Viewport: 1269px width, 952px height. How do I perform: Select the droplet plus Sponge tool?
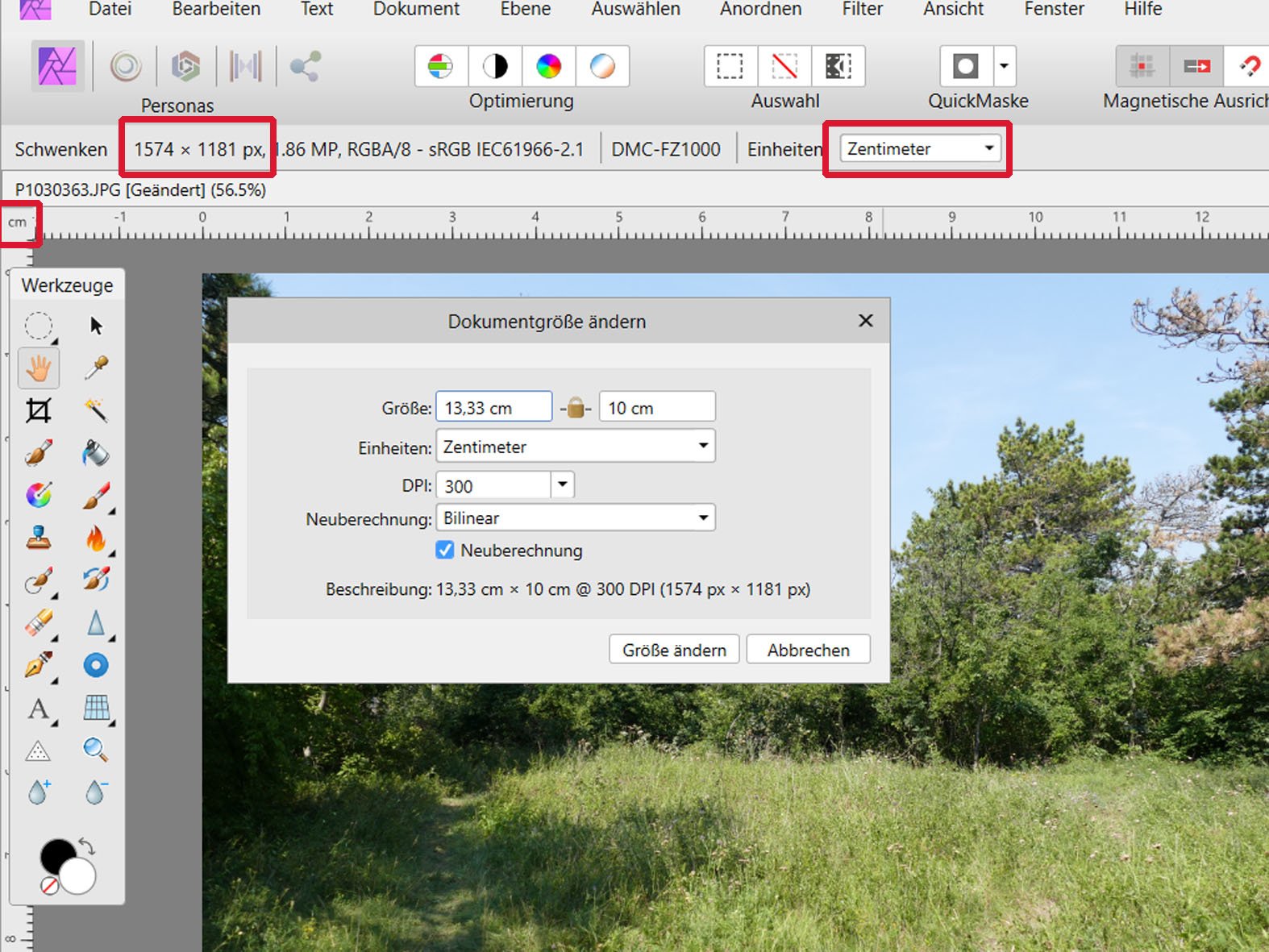click(x=39, y=792)
